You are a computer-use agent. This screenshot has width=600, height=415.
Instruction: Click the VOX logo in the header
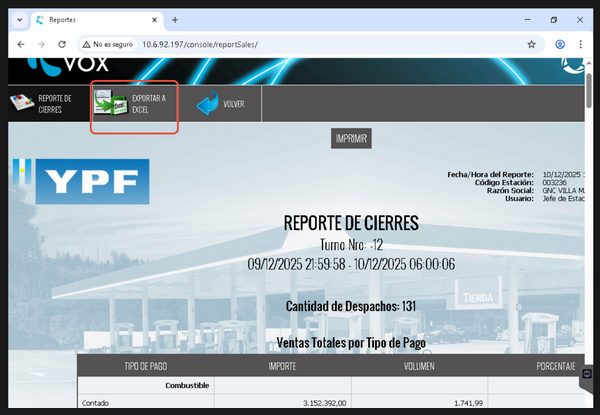click(69, 66)
